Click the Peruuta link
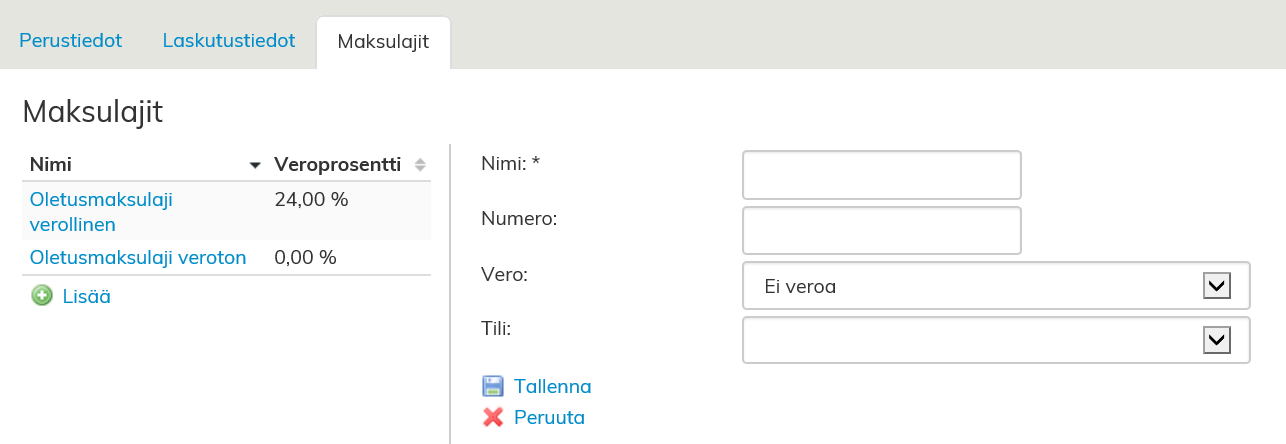Viewport: 1286px width, 444px height. point(549,418)
